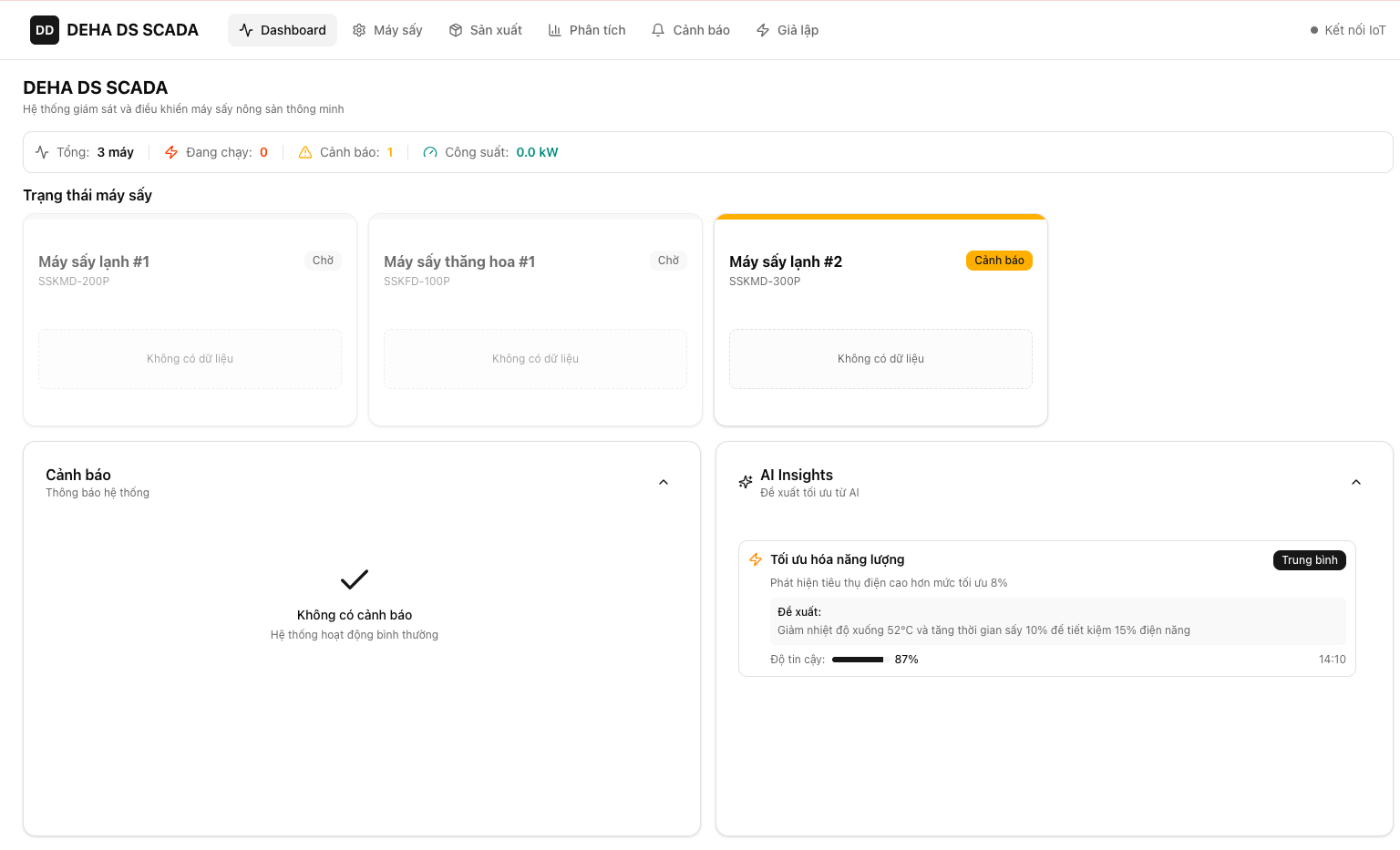1400x850 pixels.
Task: Click the gauge icon beside Công suất
Action: 430,152
